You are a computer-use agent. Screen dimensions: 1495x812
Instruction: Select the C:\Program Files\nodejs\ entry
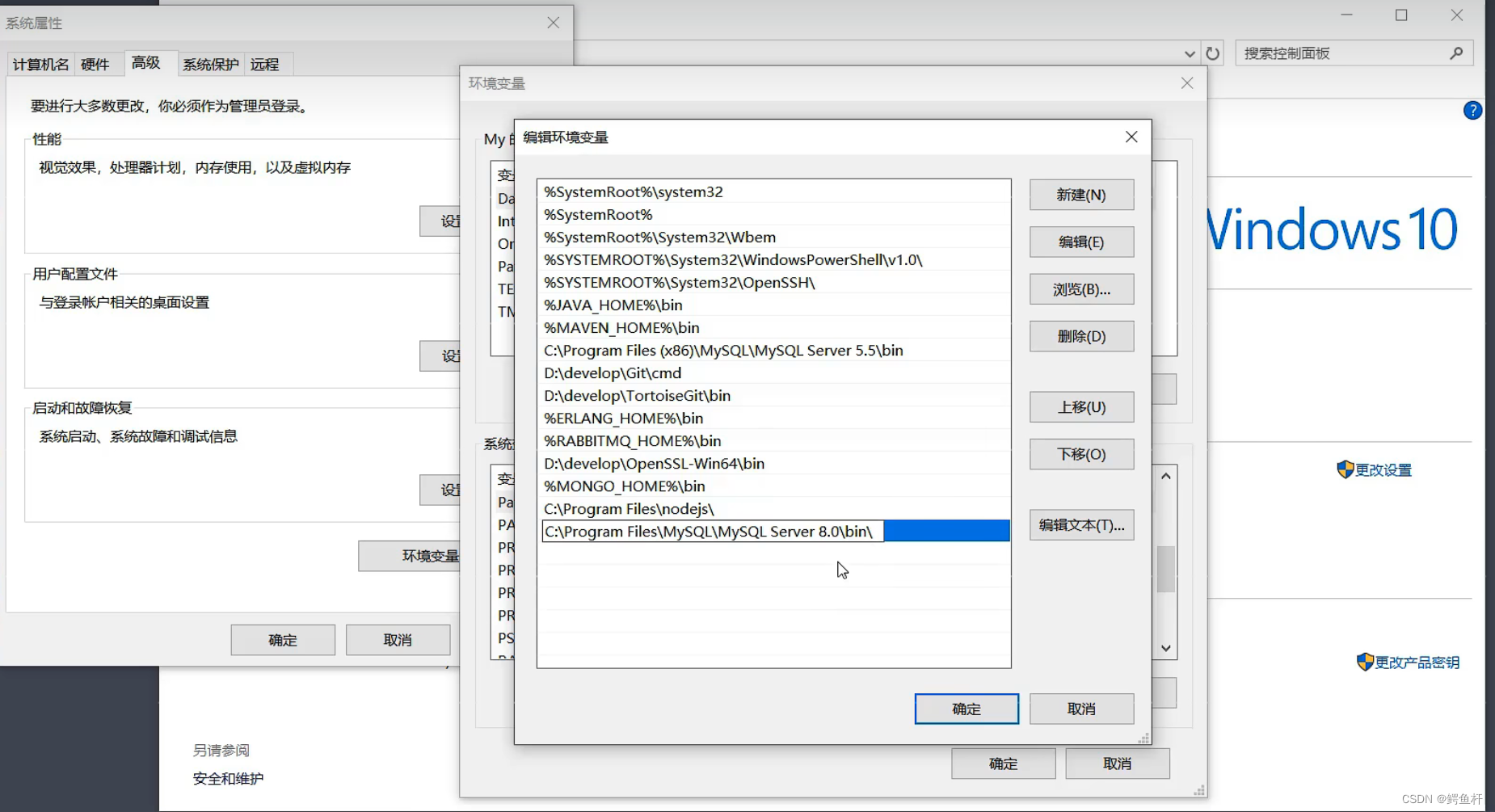point(774,508)
